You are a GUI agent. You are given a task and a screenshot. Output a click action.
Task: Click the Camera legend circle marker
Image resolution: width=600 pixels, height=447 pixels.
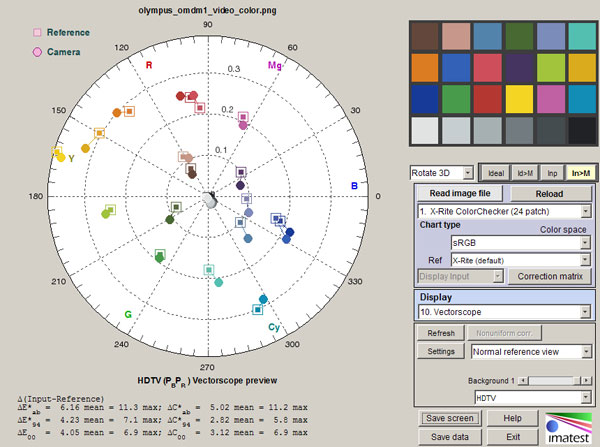coord(37,52)
